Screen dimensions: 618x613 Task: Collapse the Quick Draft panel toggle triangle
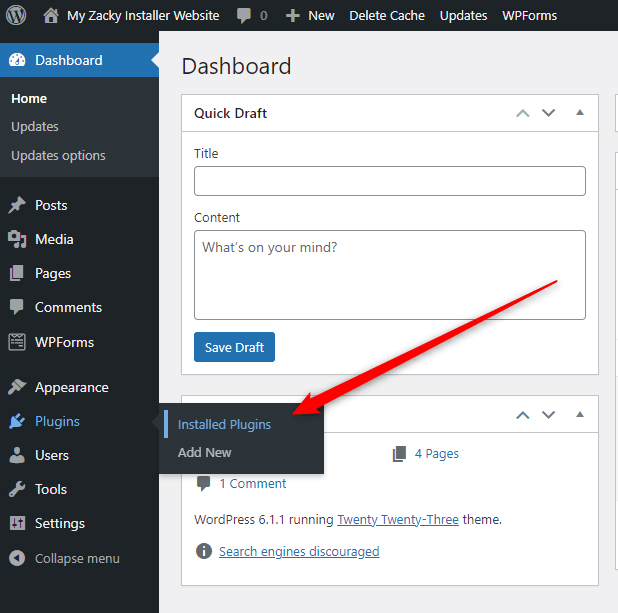click(x=579, y=113)
